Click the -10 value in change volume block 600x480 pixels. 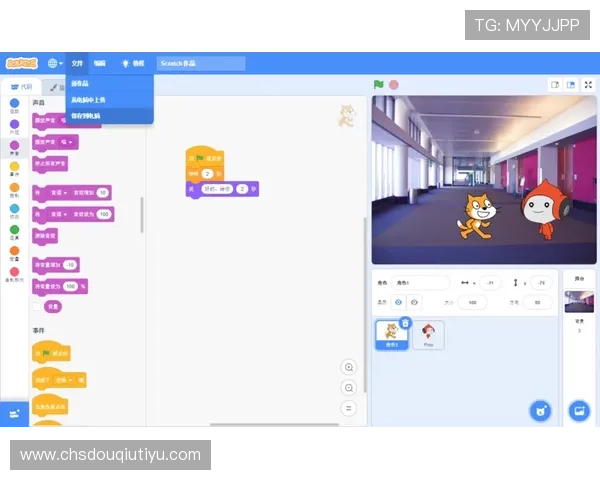click(x=70, y=265)
